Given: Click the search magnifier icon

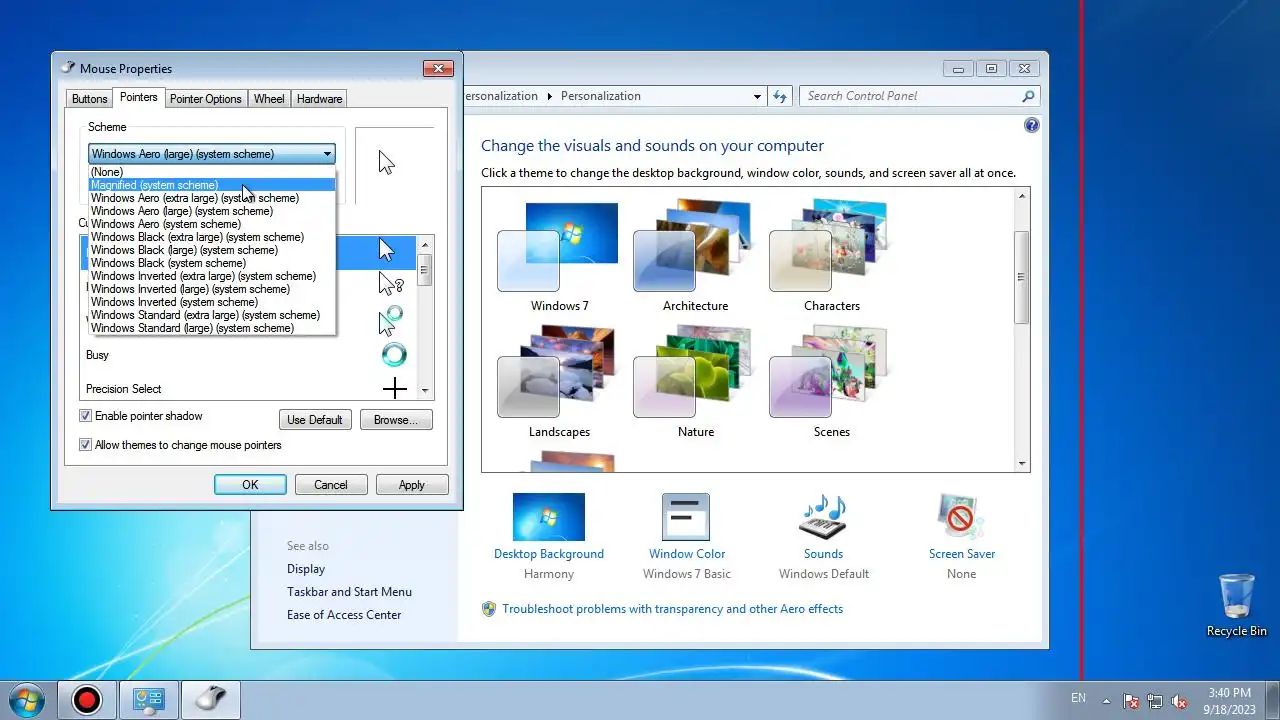Looking at the screenshot, I should pyautogui.click(x=1028, y=96).
